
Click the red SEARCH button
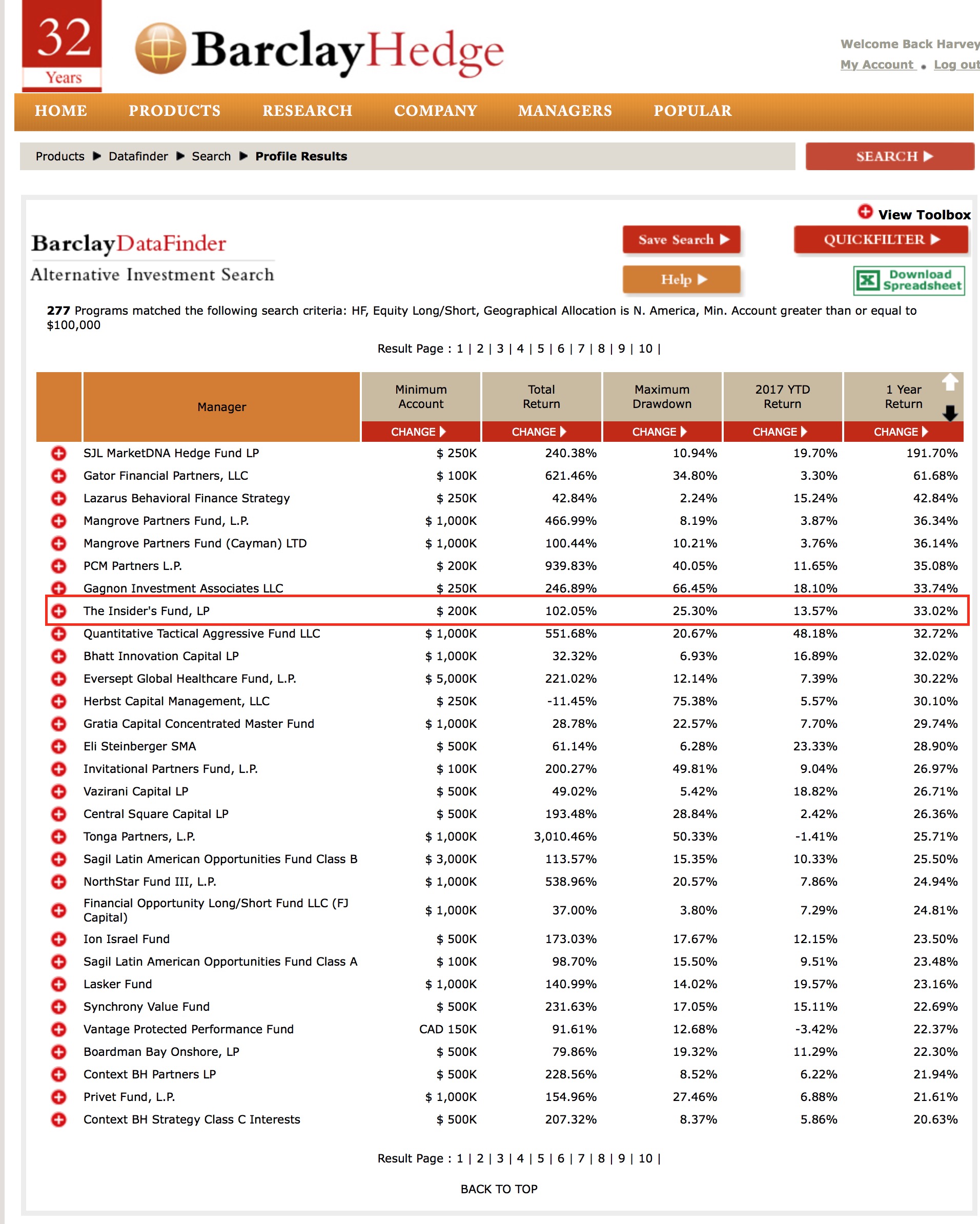pyautogui.click(x=890, y=156)
